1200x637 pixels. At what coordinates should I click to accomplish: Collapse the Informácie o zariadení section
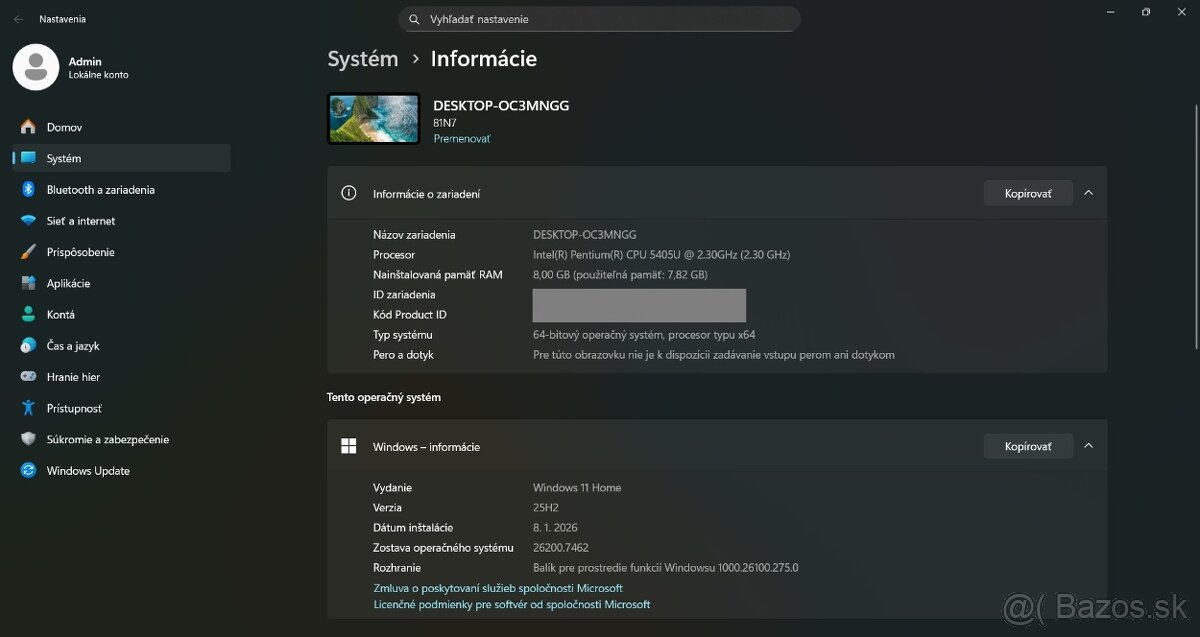coord(1088,192)
